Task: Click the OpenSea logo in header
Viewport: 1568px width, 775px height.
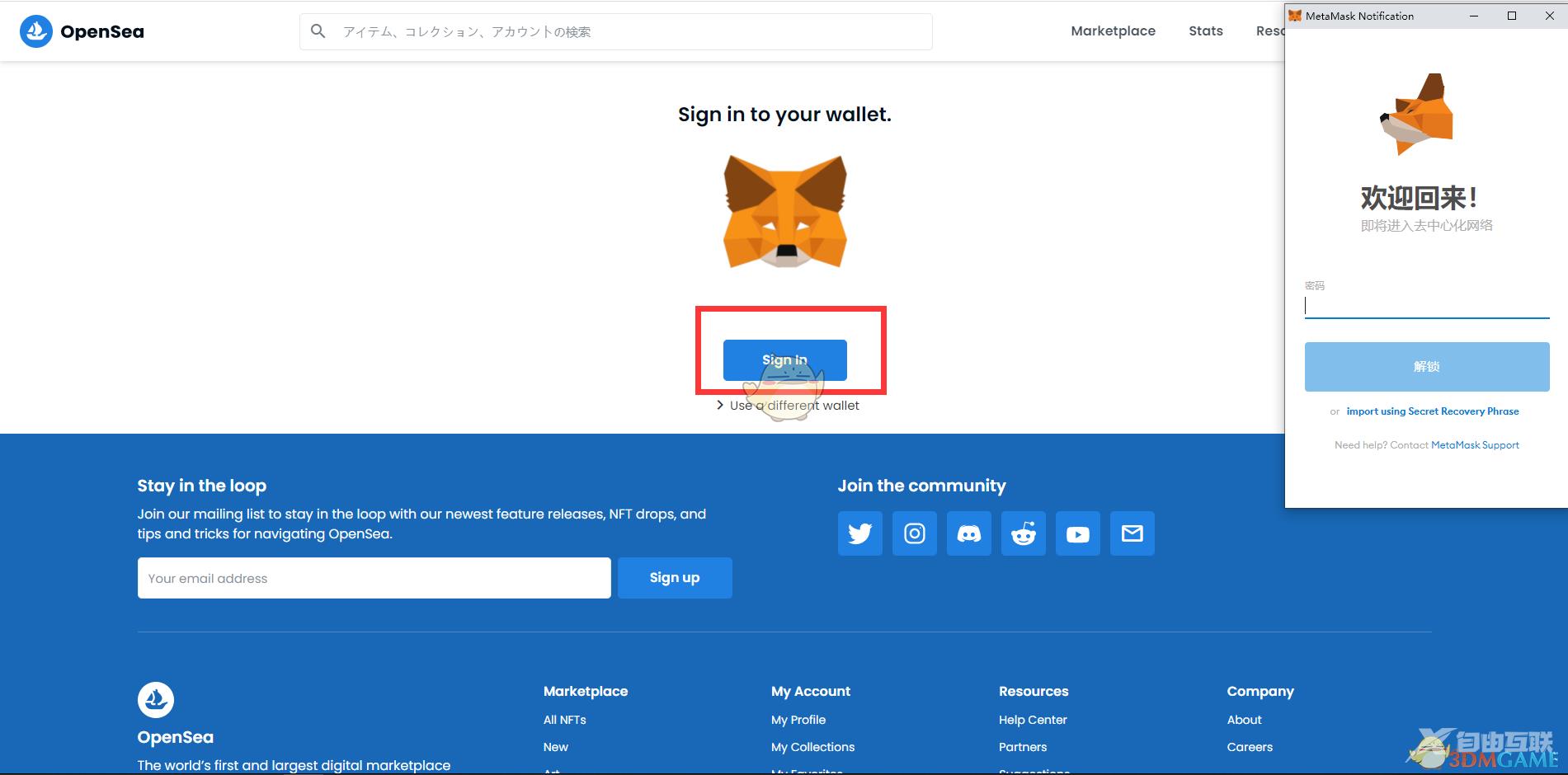Action: [82, 31]
